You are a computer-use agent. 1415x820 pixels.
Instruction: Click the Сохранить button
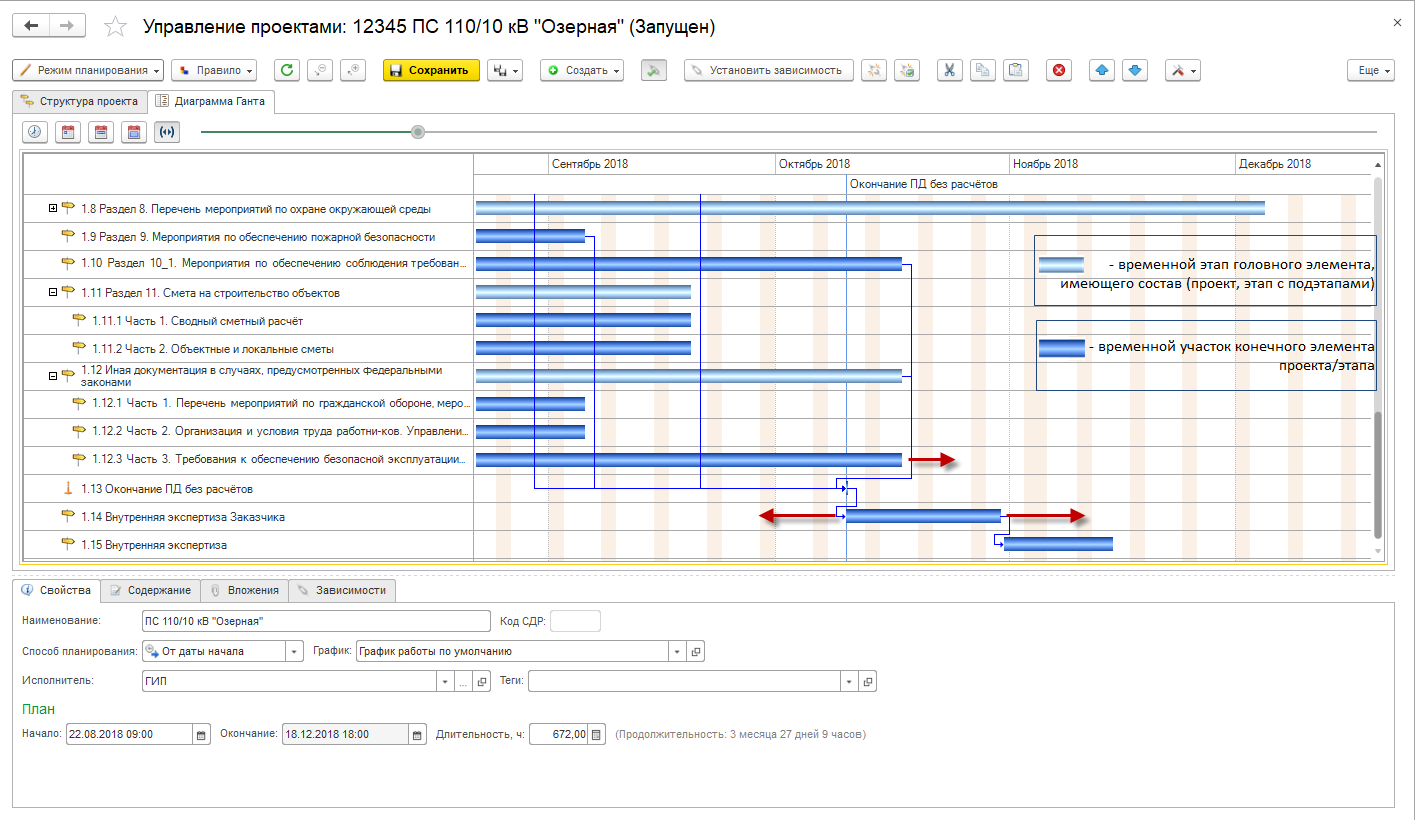429,70
